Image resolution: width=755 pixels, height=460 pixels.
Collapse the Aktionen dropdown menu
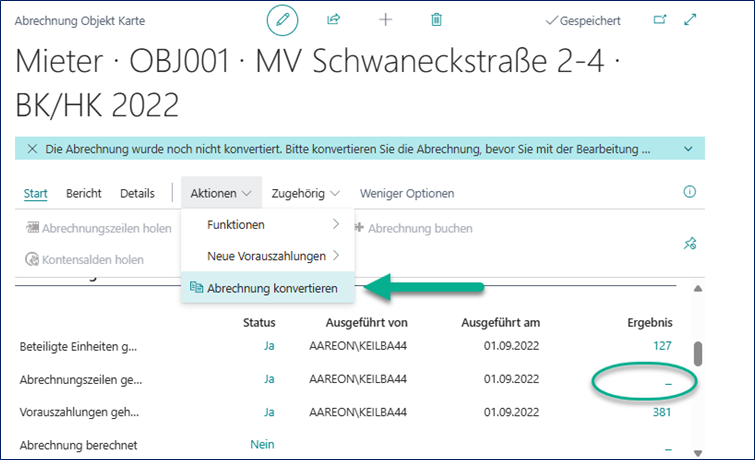point(221,193)
